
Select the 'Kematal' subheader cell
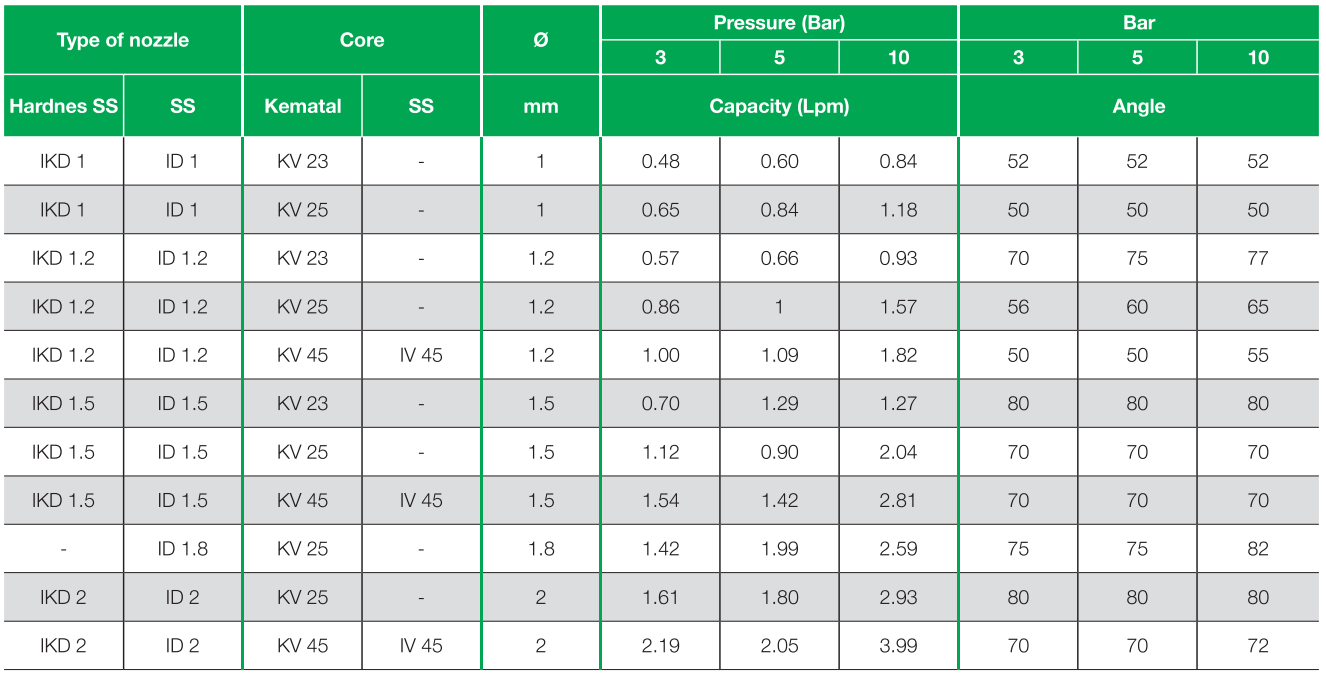[302, 105]
